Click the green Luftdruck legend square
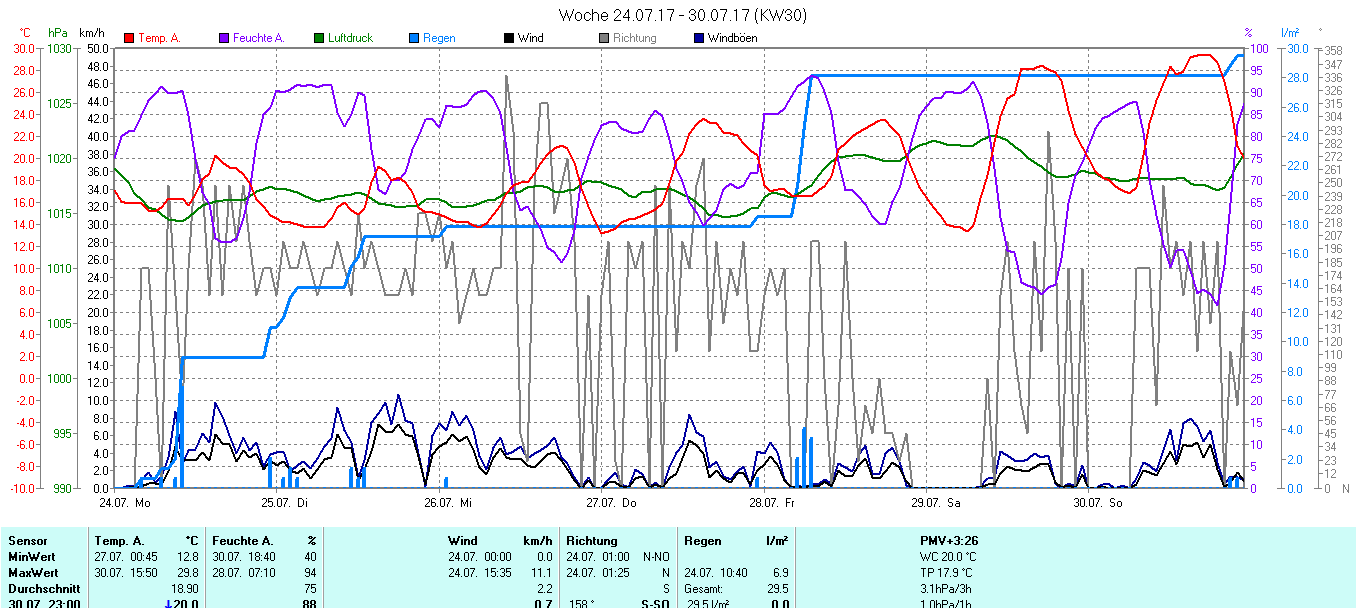The image size is (1356, 608). [320, 38]
